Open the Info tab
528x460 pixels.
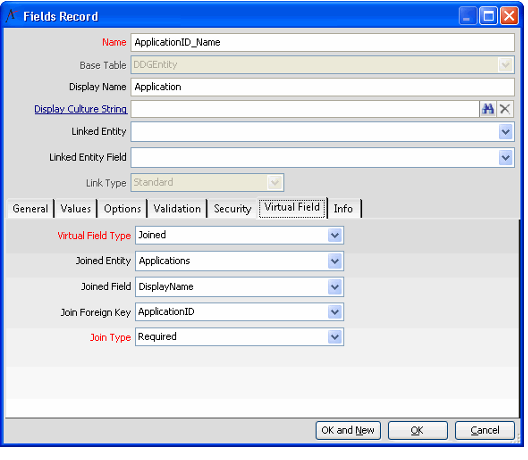pos(343,209)
